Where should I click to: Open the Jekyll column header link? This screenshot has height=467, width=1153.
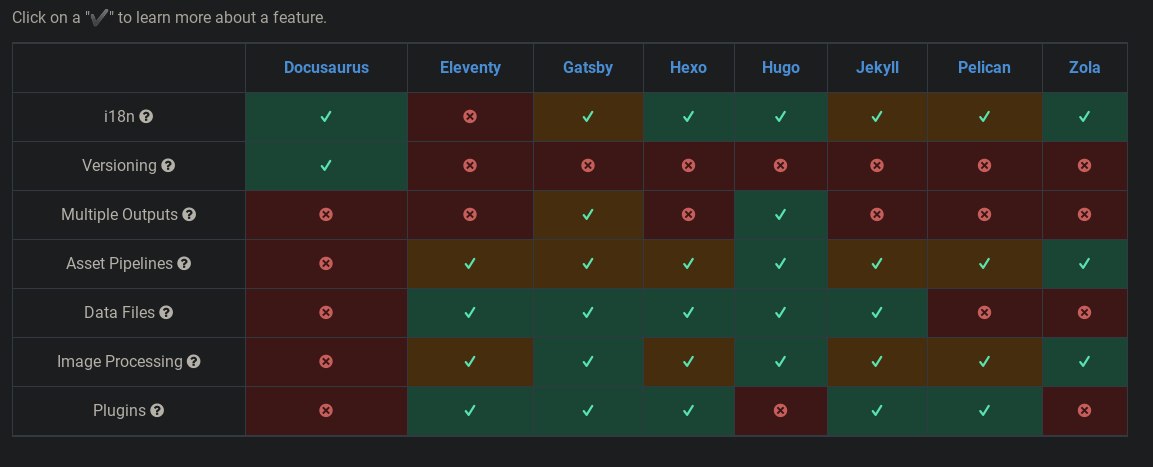tap(877, 68)
